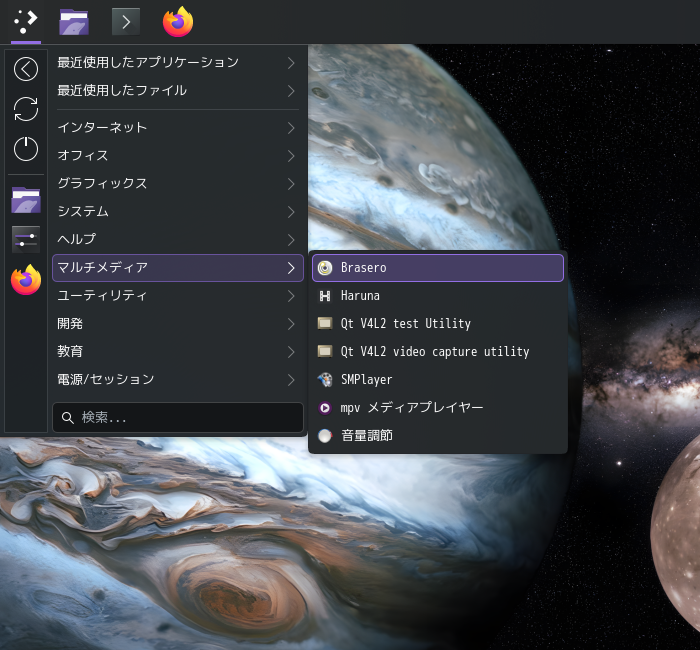Image resolution: width=700 pixels, height=650 pixels.
Task: Open the 開発 category
Action: [178, 324]
